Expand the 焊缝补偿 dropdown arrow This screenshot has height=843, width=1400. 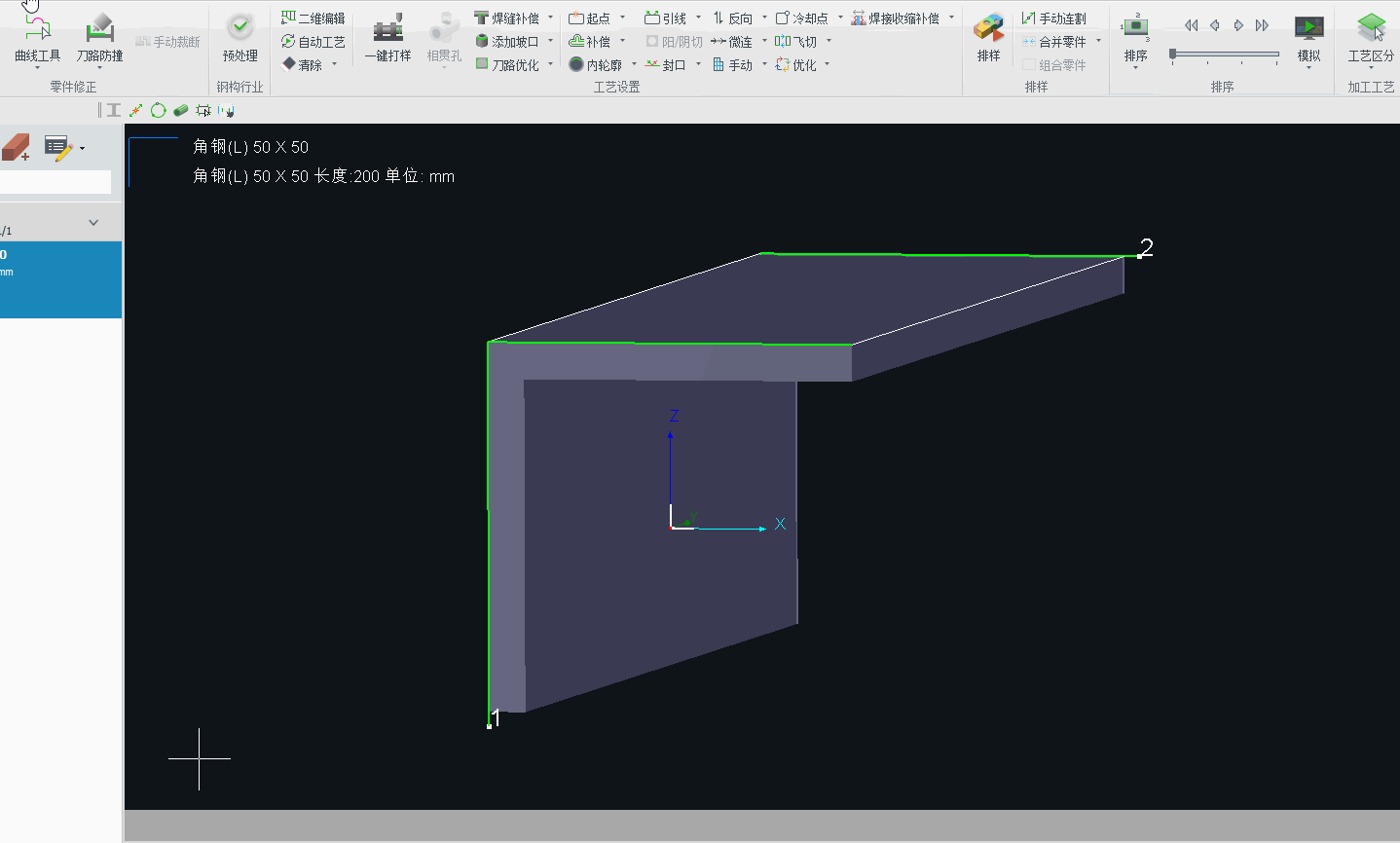pos(551,18)
